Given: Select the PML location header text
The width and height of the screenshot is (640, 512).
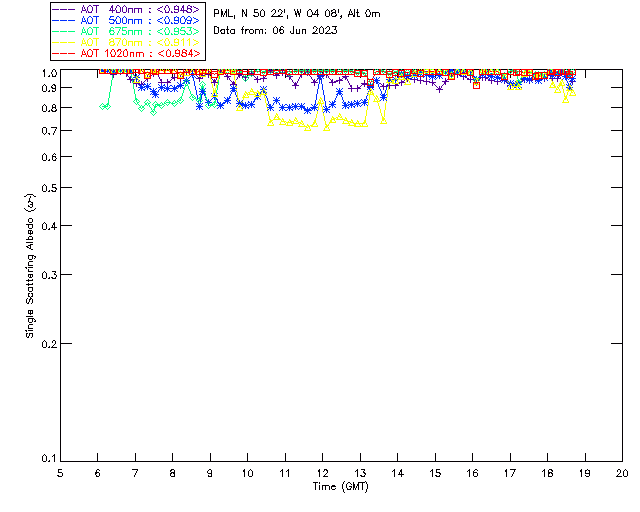Looking at the screenshot, I should click(297, 14).
